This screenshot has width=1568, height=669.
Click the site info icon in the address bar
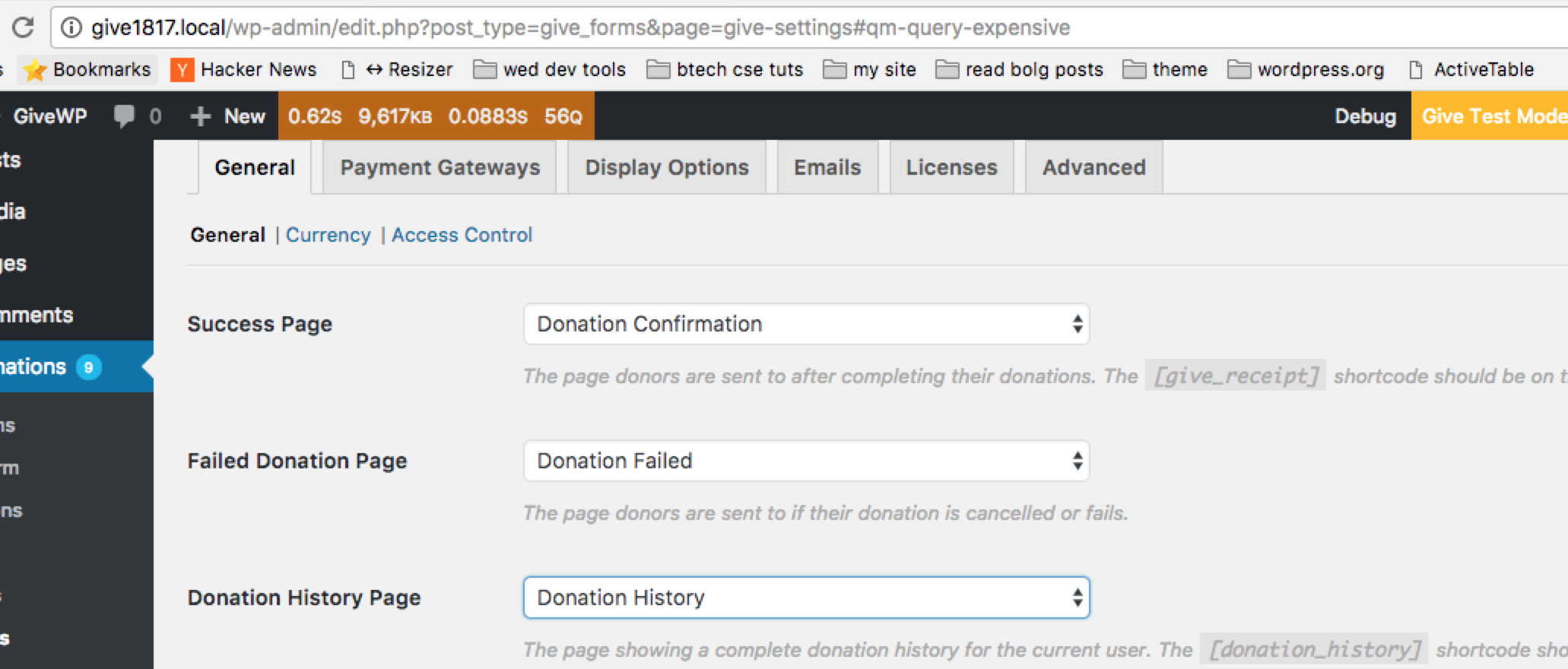pyautogui.click(x=69, y=27)
